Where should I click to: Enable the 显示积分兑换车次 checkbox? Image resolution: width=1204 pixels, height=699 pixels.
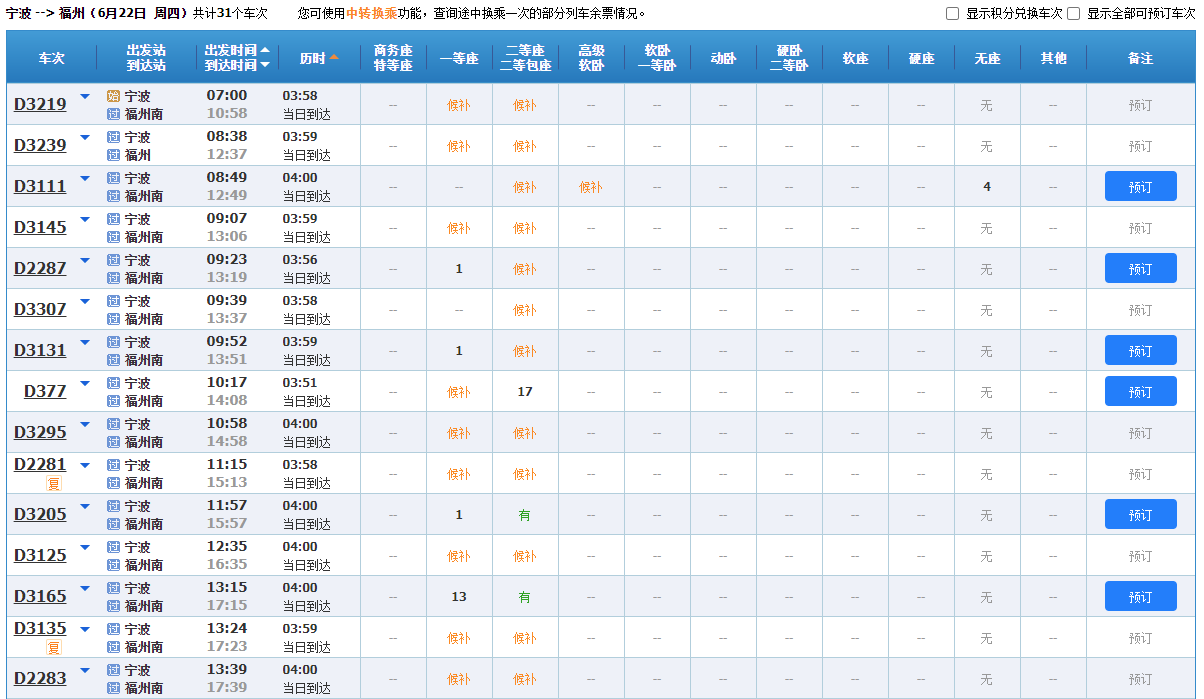(x=952, y=14)
